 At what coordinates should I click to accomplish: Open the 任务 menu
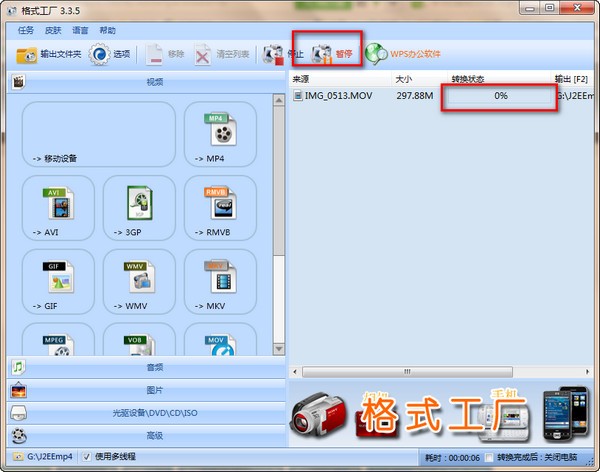(x=26, y=30)
